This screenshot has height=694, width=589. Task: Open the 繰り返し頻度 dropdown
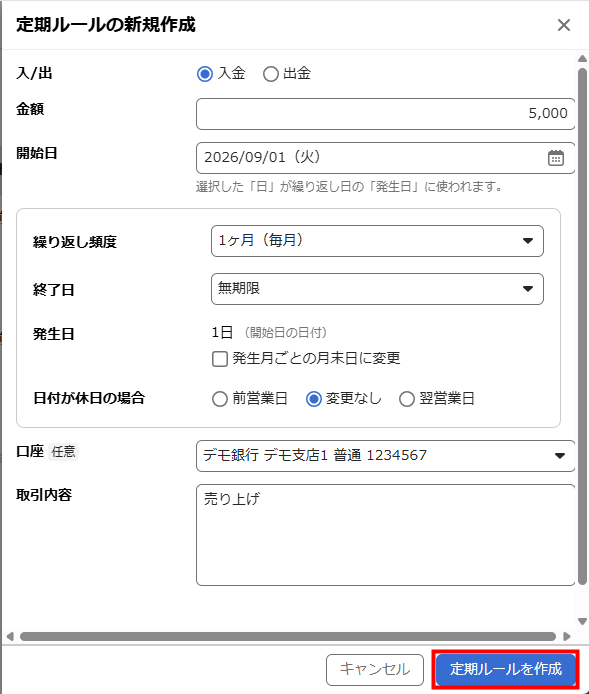[377, 241]
